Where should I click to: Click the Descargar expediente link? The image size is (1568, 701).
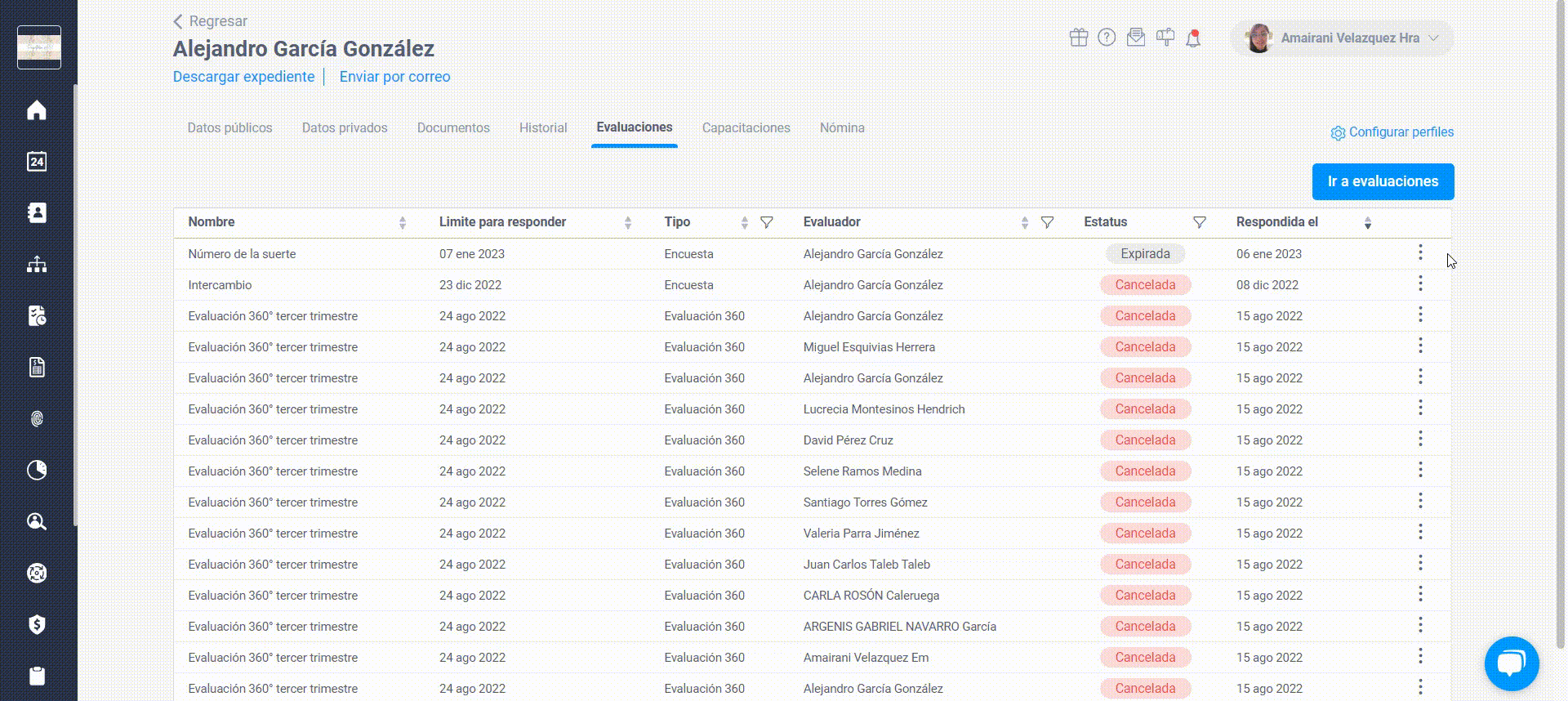click(x=243, y=77)
